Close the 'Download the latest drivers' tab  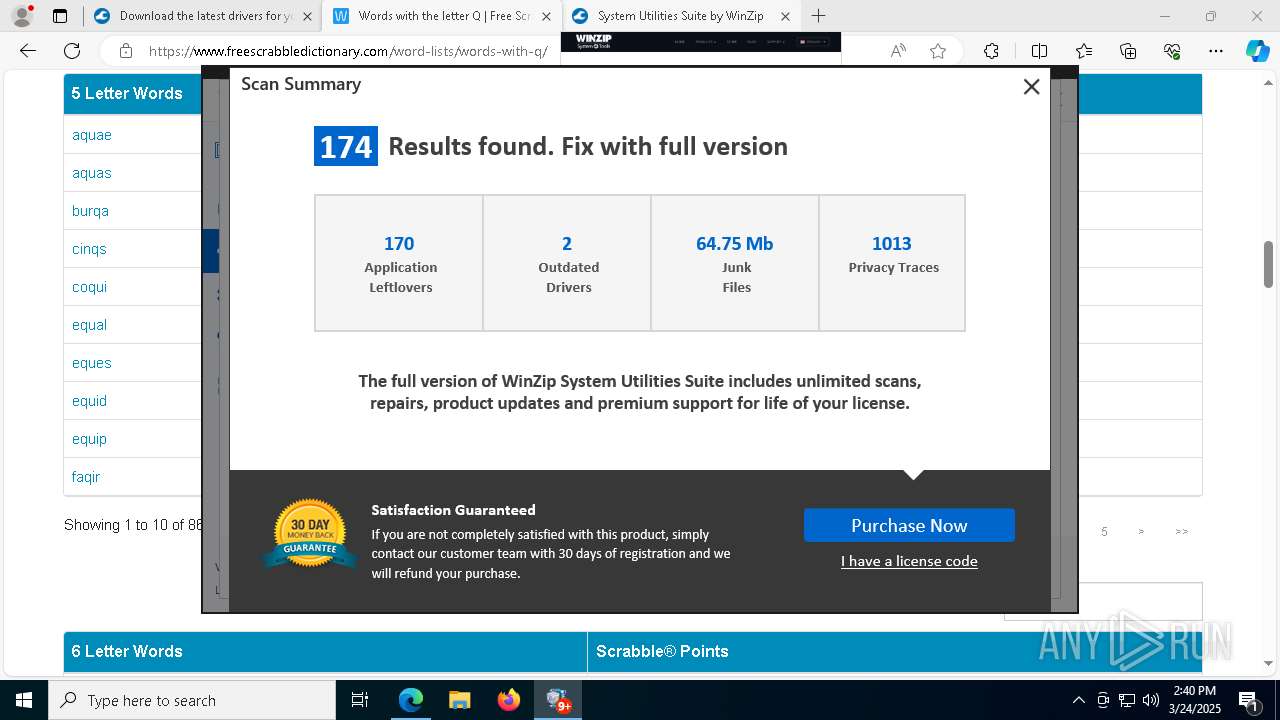coord(307,16)
